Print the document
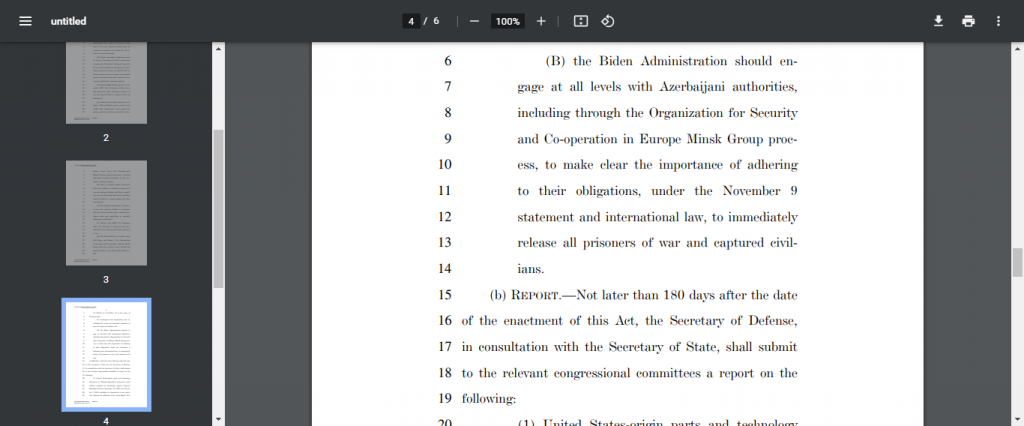This screenshot has width=1024, height=426. tap(968, 21)
